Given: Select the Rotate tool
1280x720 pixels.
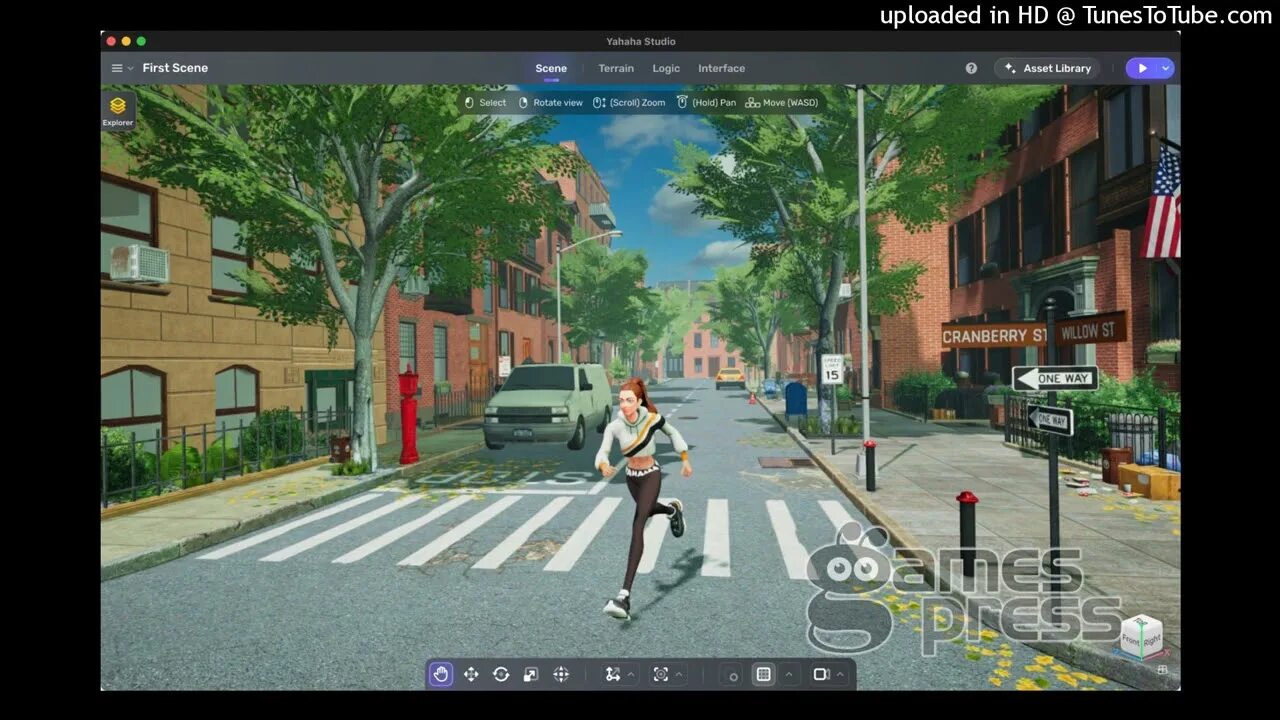Looking at the screenshot, I should pyautogui.click(x=501, y=674).
